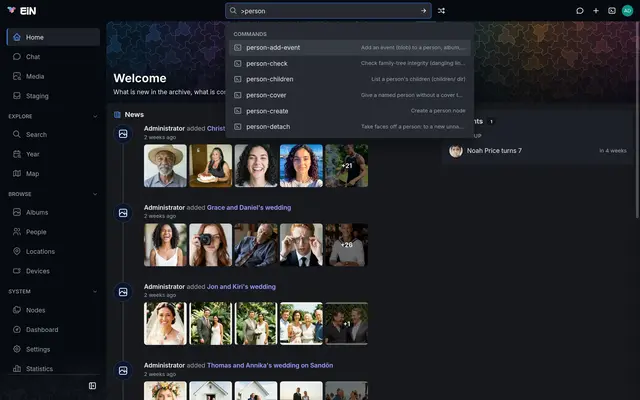This screenshot has height=400, width=640.
Task: Click the Thomas and Annika's wedding timeline icon
Action: [123, 371]
